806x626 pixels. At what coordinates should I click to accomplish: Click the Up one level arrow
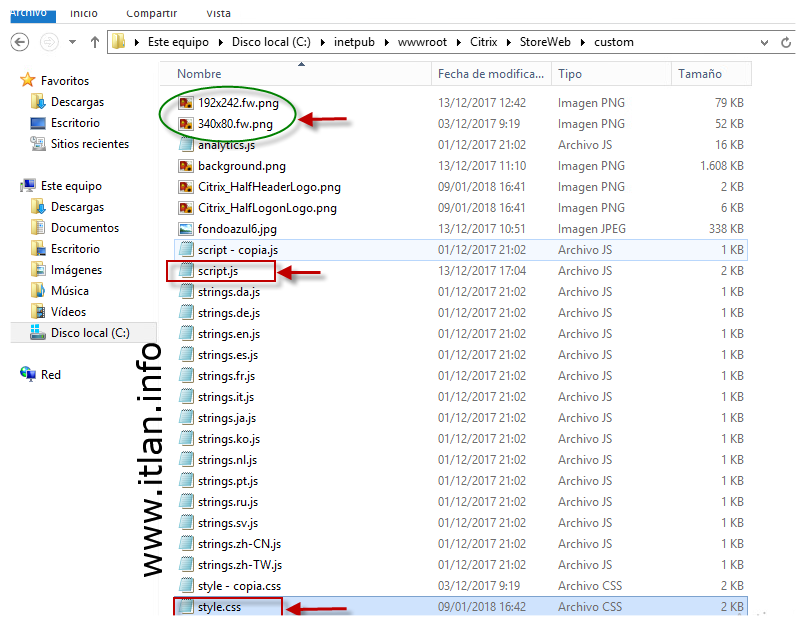tap(95, 43)
